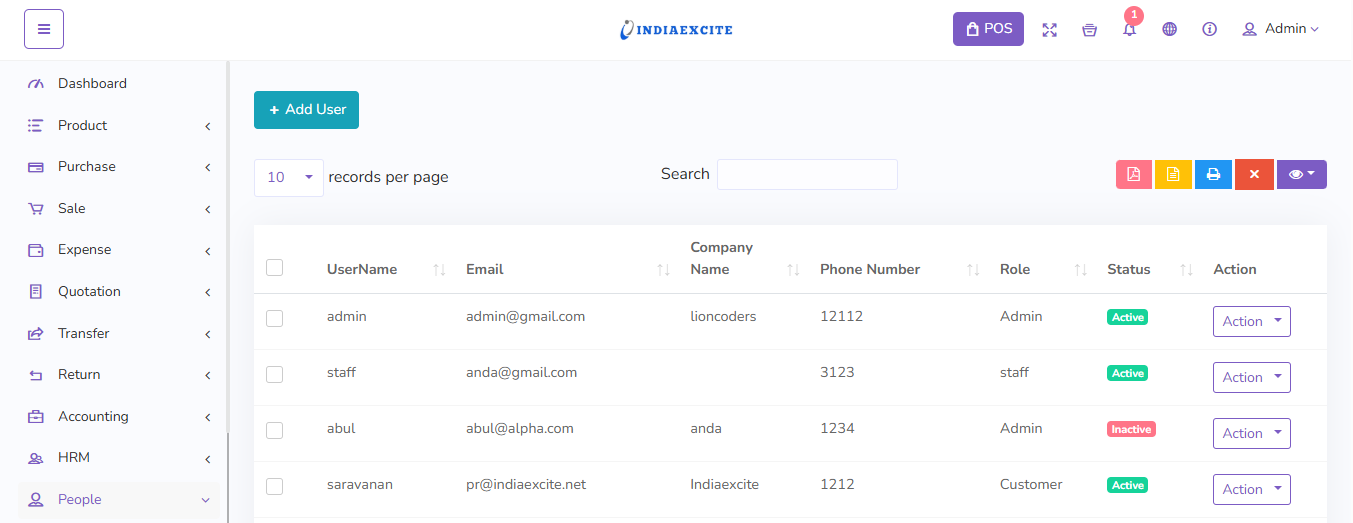Open the notifications bell
The image size is (1353, 523).
1129,30
